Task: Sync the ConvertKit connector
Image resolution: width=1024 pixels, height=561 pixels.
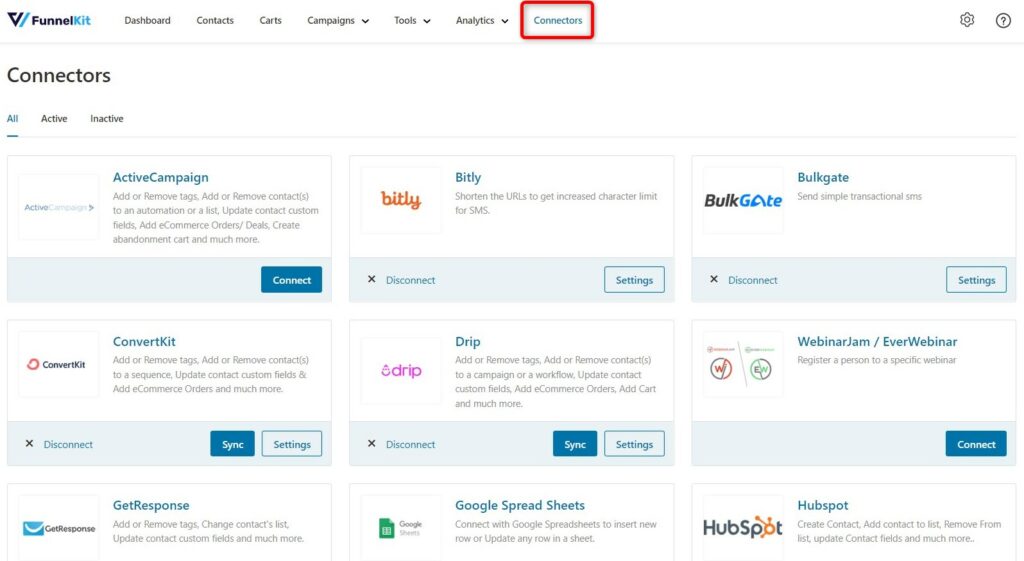Action: point(232,444)
